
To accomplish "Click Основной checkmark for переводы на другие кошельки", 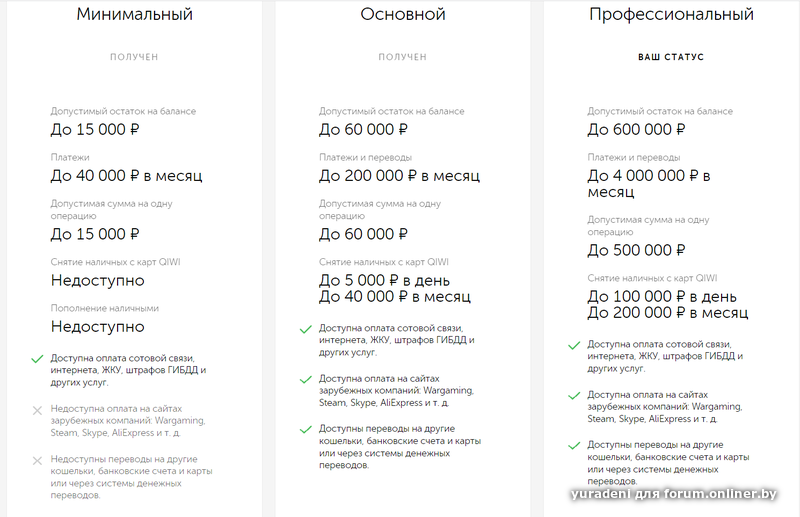I will [x=306, y=429].
